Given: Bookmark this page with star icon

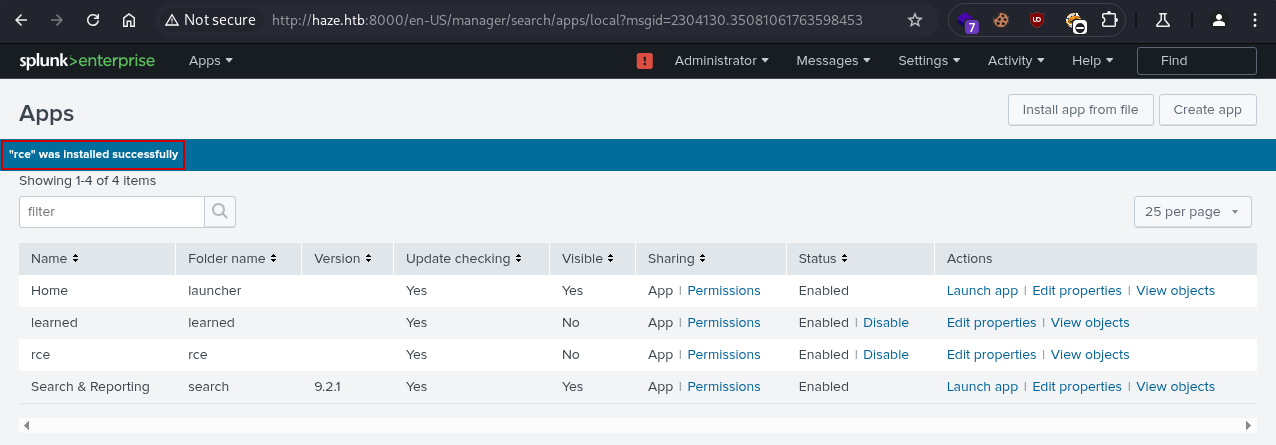Looking at the screenshot, I should click(914, 20).
